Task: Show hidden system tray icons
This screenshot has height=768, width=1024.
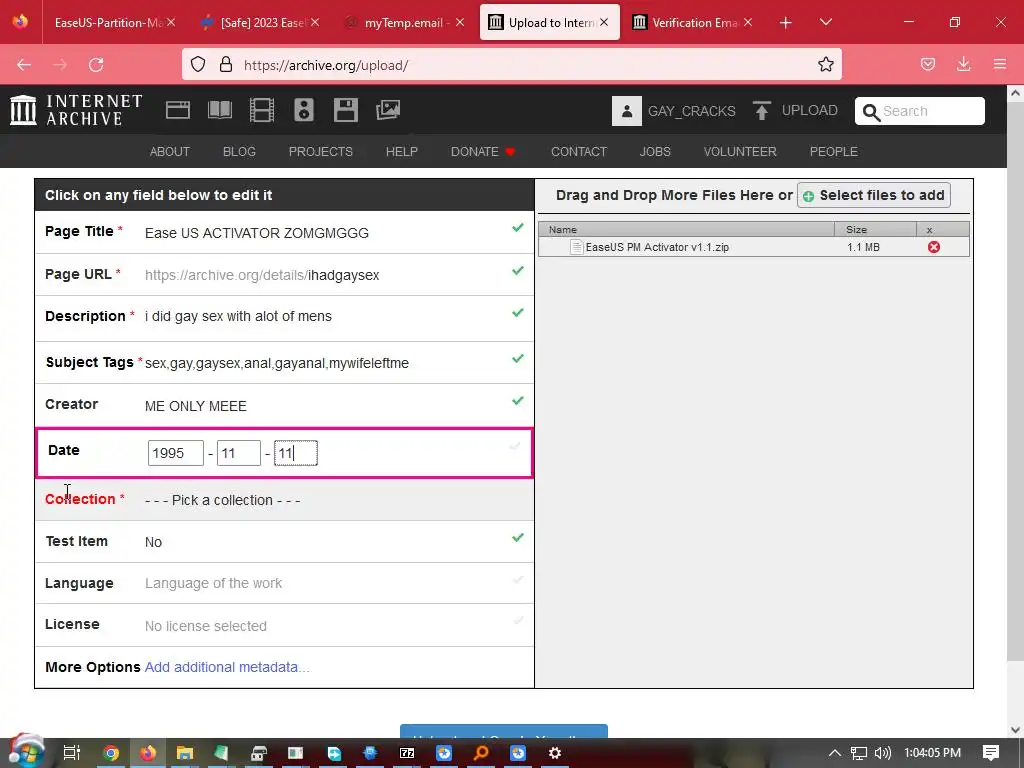Action: [834, 753]
